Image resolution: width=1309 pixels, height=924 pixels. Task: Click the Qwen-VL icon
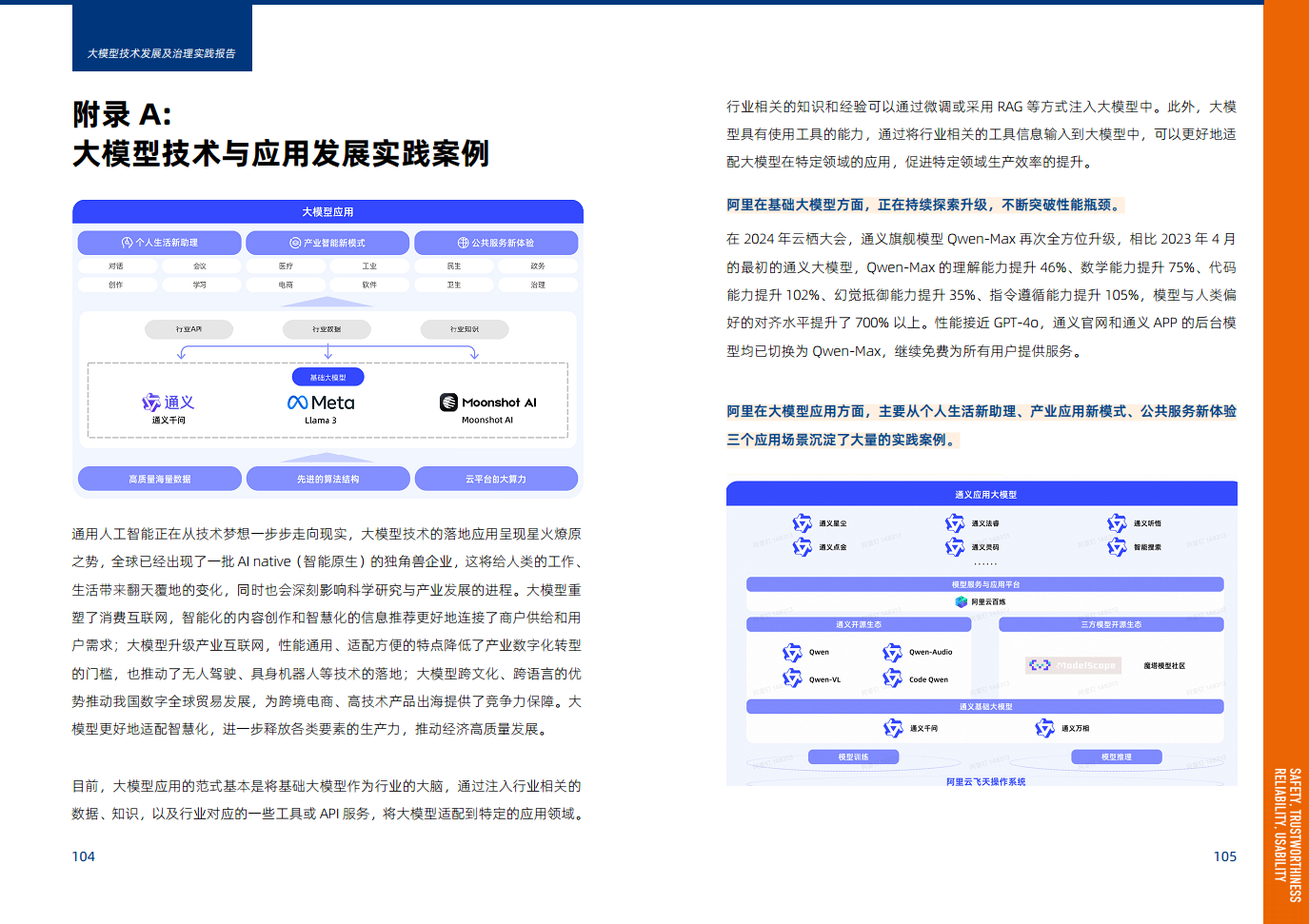pyautogui.click(x=792, y=678)
